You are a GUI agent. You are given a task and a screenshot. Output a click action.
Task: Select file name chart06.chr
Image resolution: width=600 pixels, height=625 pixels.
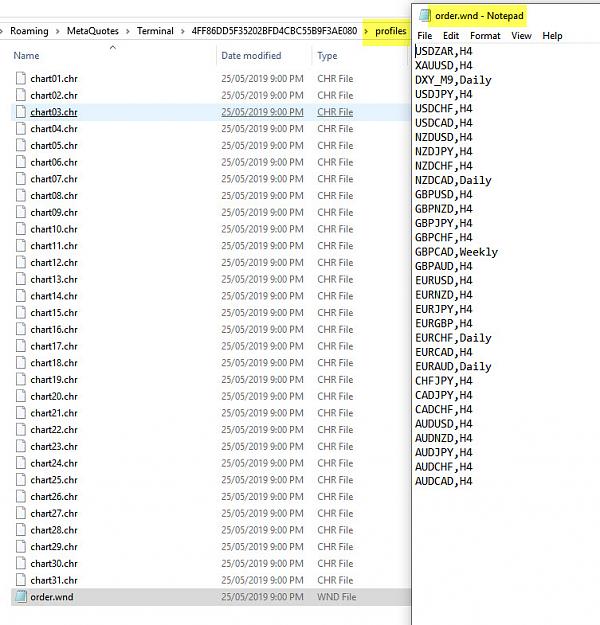pos(54,163)
